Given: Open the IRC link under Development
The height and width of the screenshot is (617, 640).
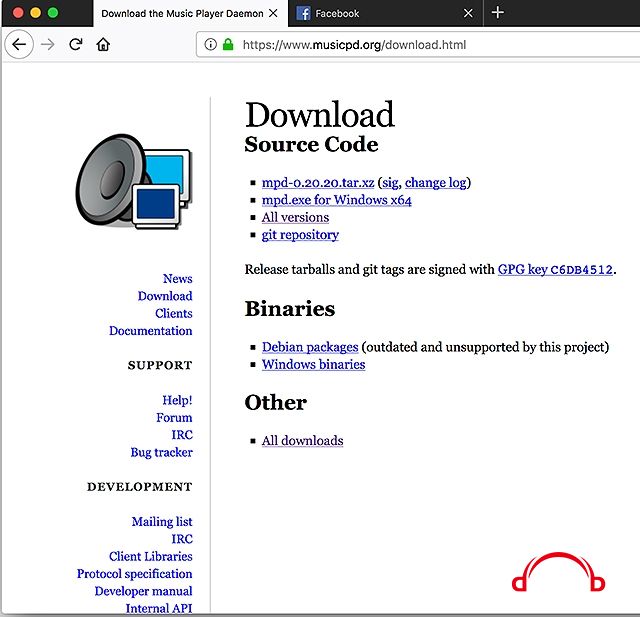Looking at the screenshot, I should [x=182, y=539].
